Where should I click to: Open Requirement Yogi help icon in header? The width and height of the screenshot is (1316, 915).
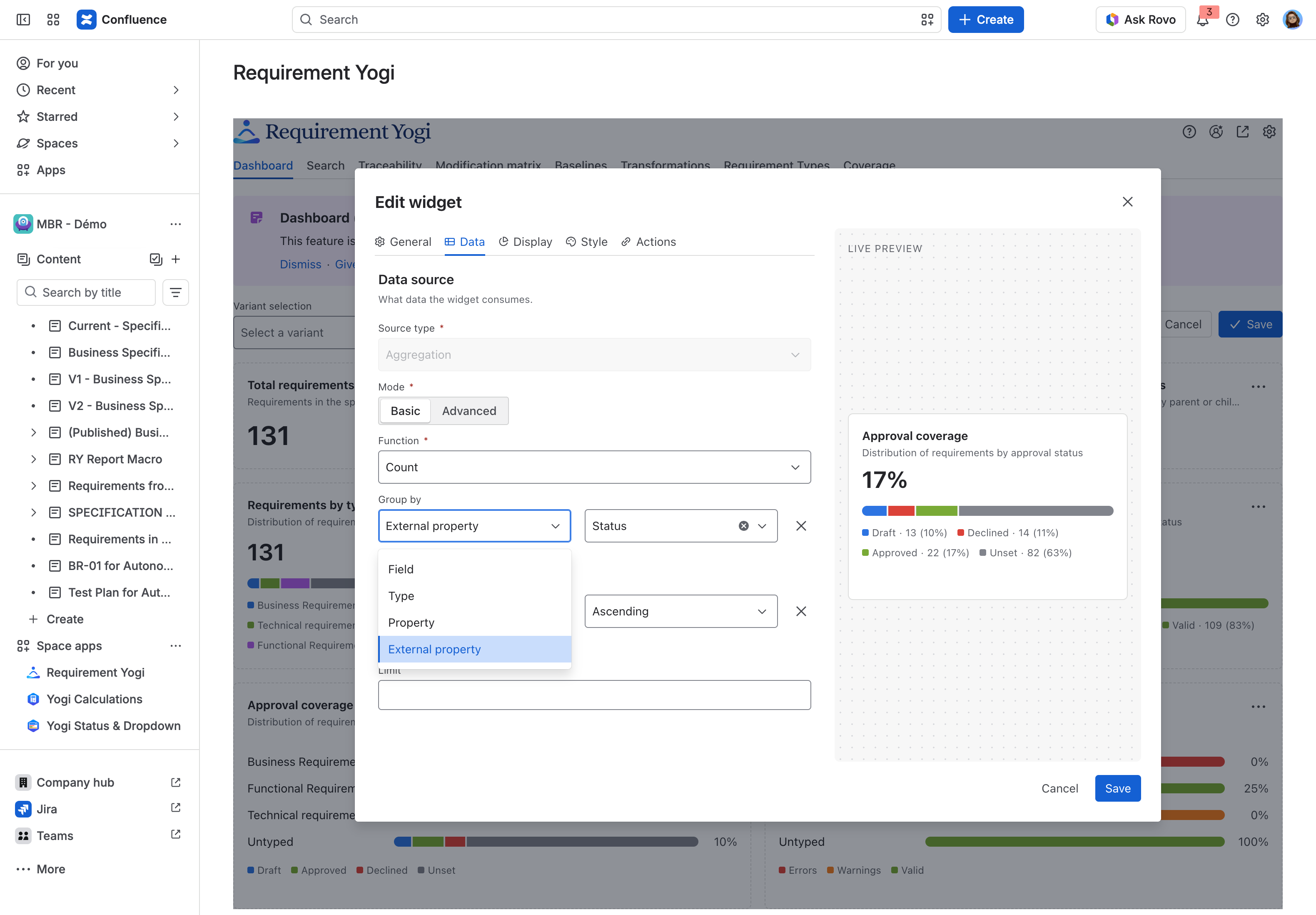pos(1189,132)
